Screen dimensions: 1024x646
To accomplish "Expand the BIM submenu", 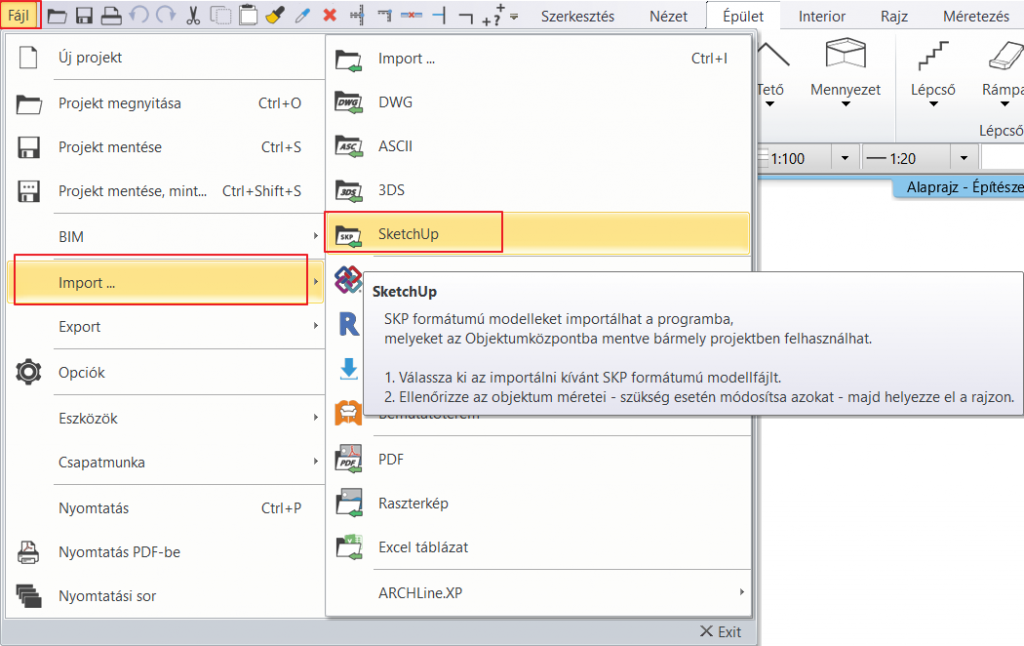I will pyautogui.click(x=315, y=236).
